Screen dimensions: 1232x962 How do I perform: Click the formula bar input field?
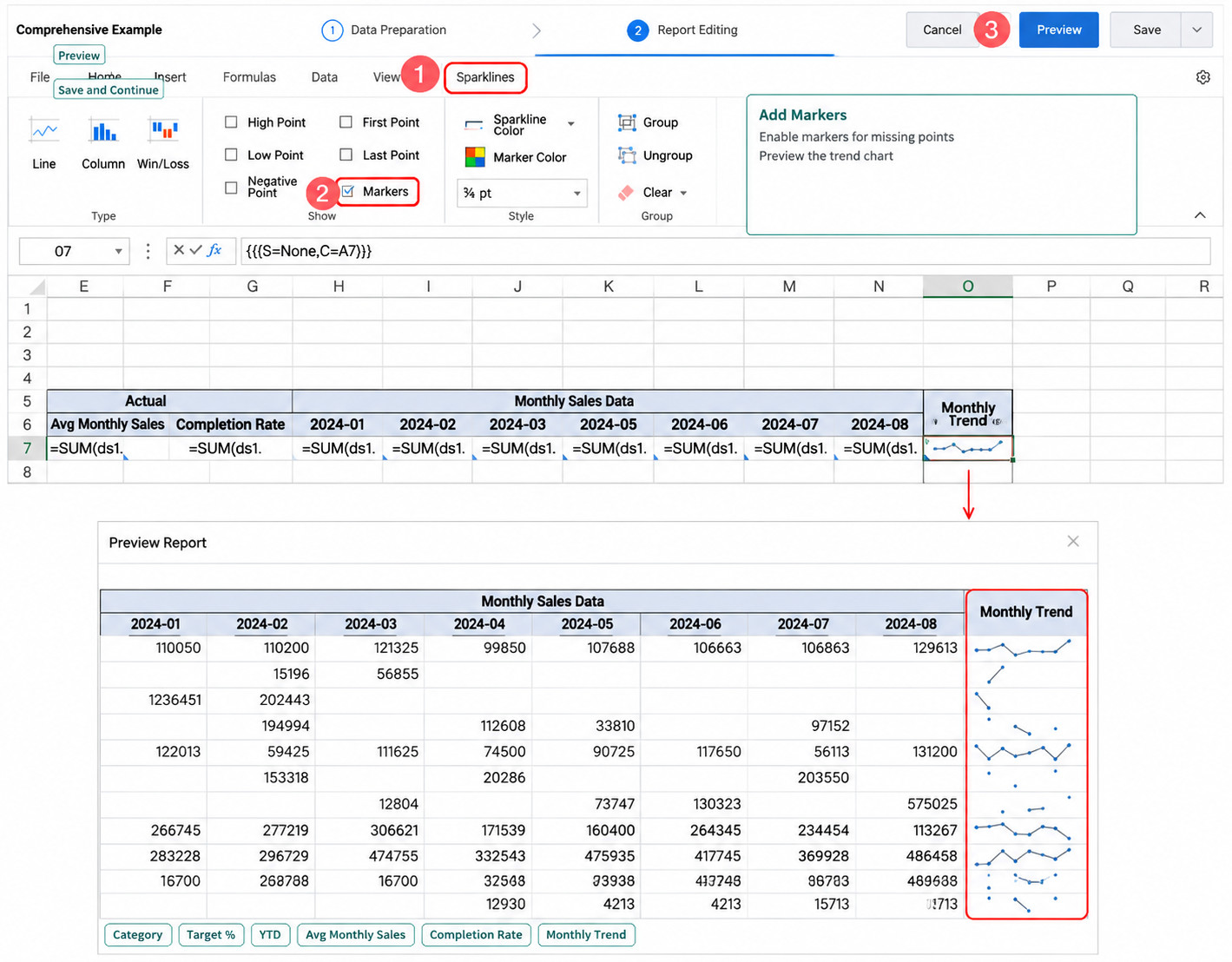pyautogui.click(x=725, y=251)
